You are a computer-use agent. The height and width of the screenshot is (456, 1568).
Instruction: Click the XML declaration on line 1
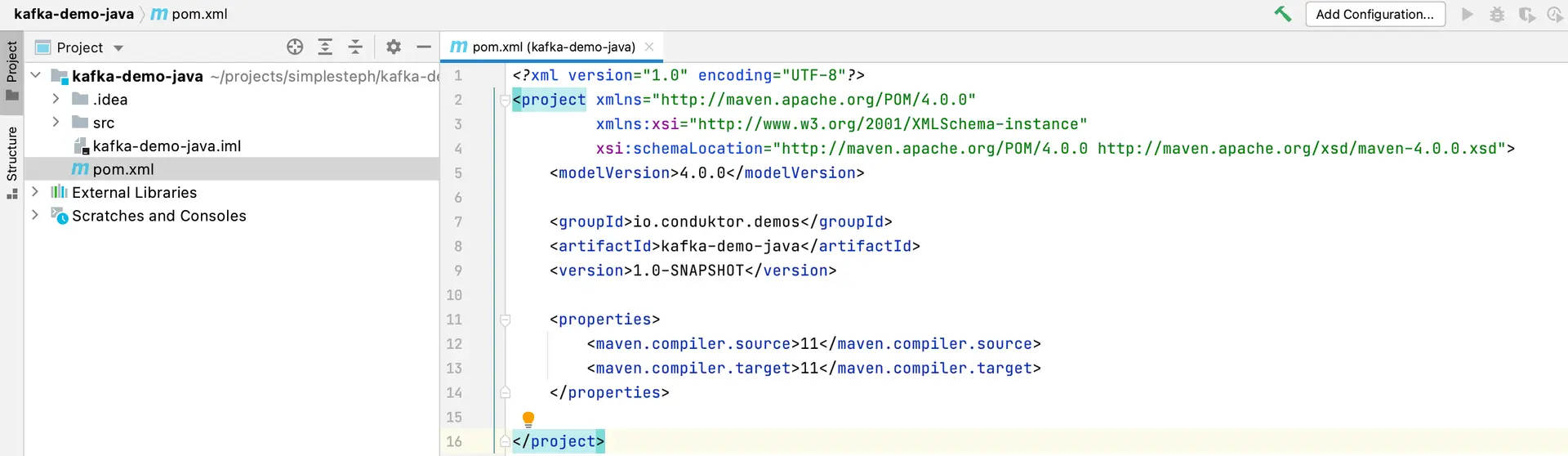click(688, 75)
